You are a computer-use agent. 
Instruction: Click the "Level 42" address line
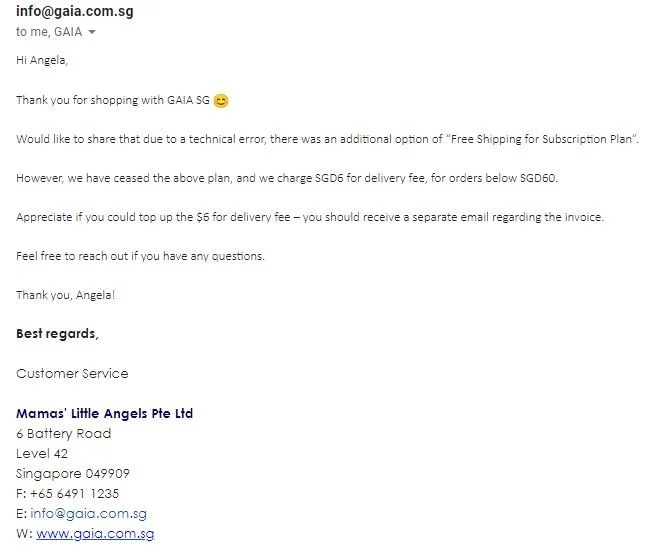42,454
